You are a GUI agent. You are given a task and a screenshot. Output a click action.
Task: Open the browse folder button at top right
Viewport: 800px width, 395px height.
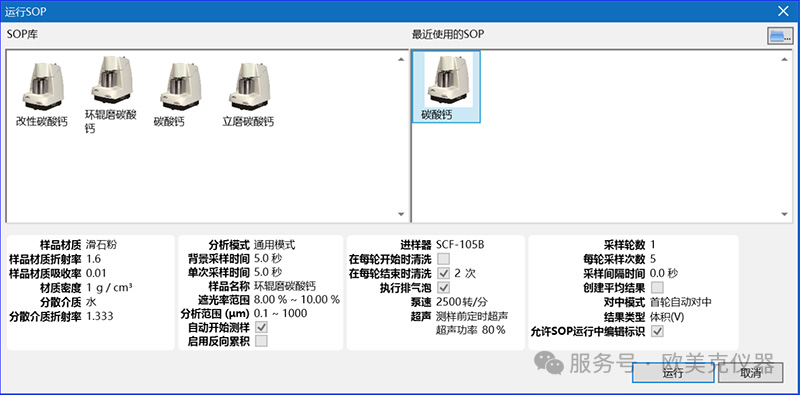[780, 36]
